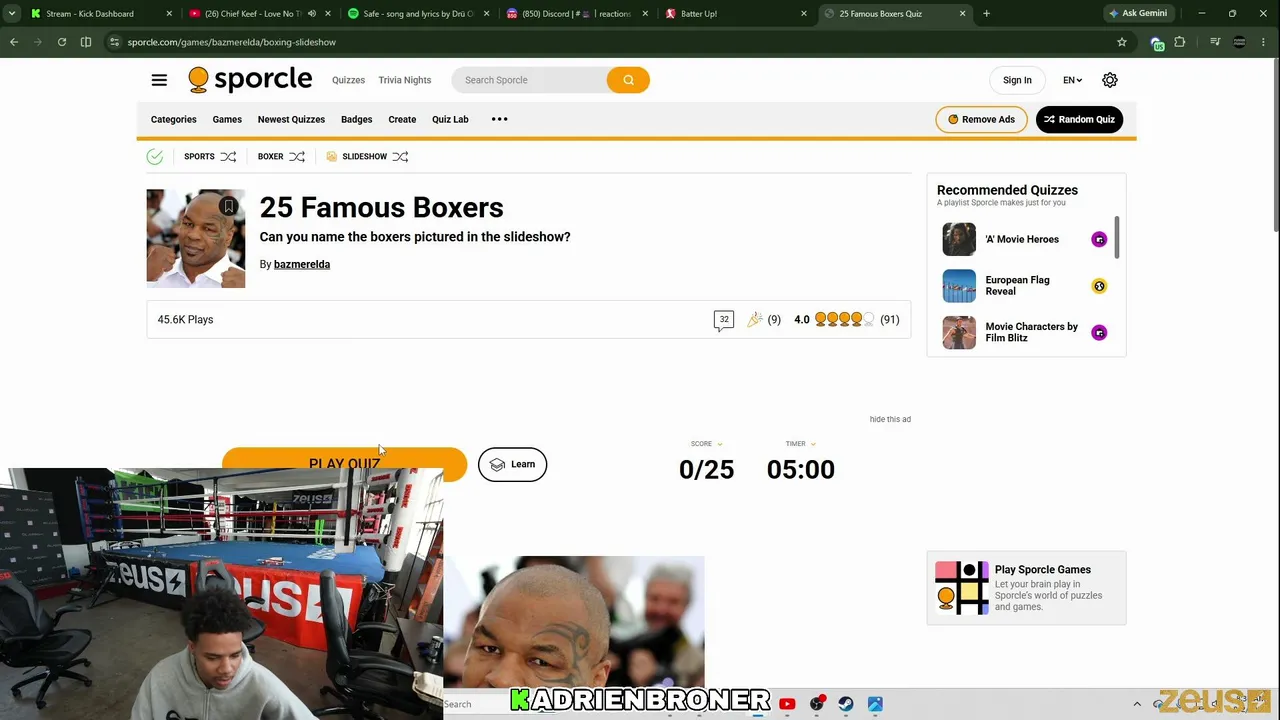The width and height of the screenshot is (1280, 720).
Task: Open Newest Quizzes page
Action: (x=291, y=119)
